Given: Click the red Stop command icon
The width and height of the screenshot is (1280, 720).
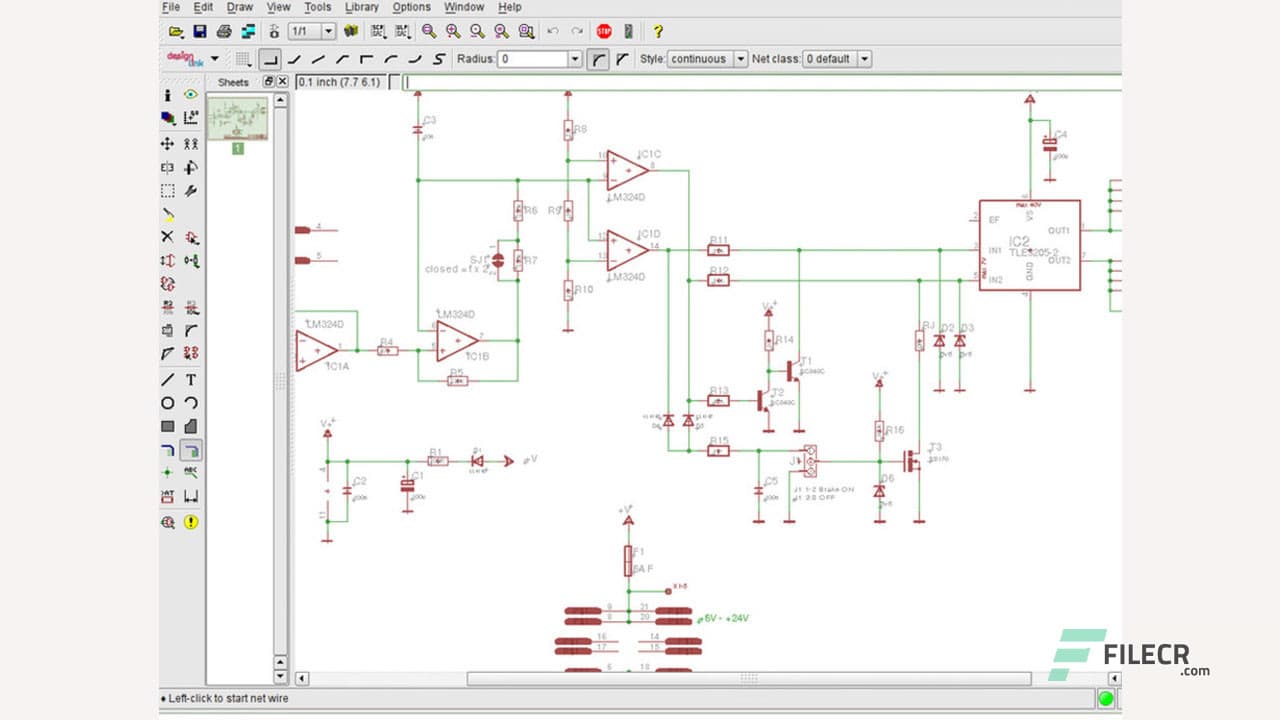Looking at the screenshot, I should click(604, 32).
